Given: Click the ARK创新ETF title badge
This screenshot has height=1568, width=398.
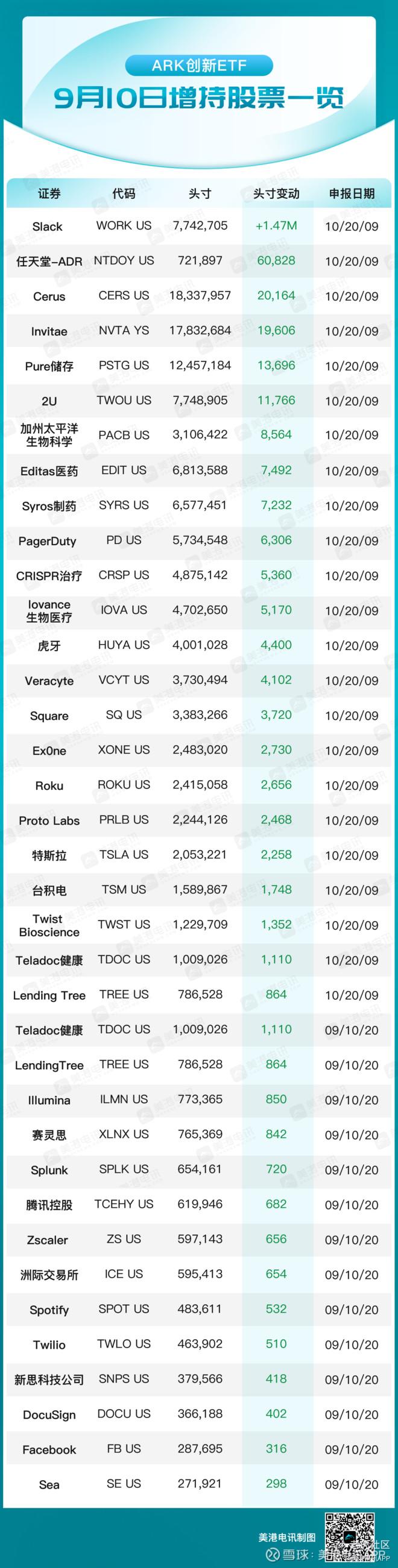Looking at the screenshot, I should [x=198, y=66].
